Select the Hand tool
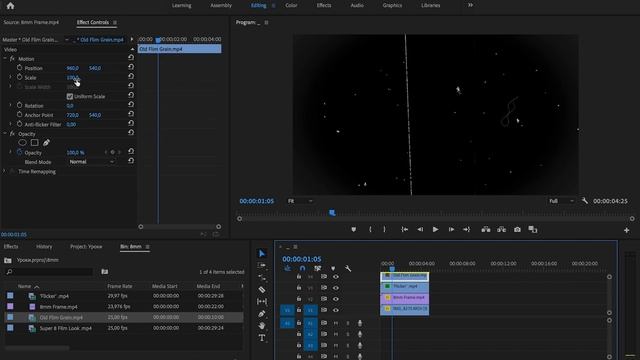Screen dimensions: 640x360 (x=262, y=325)
